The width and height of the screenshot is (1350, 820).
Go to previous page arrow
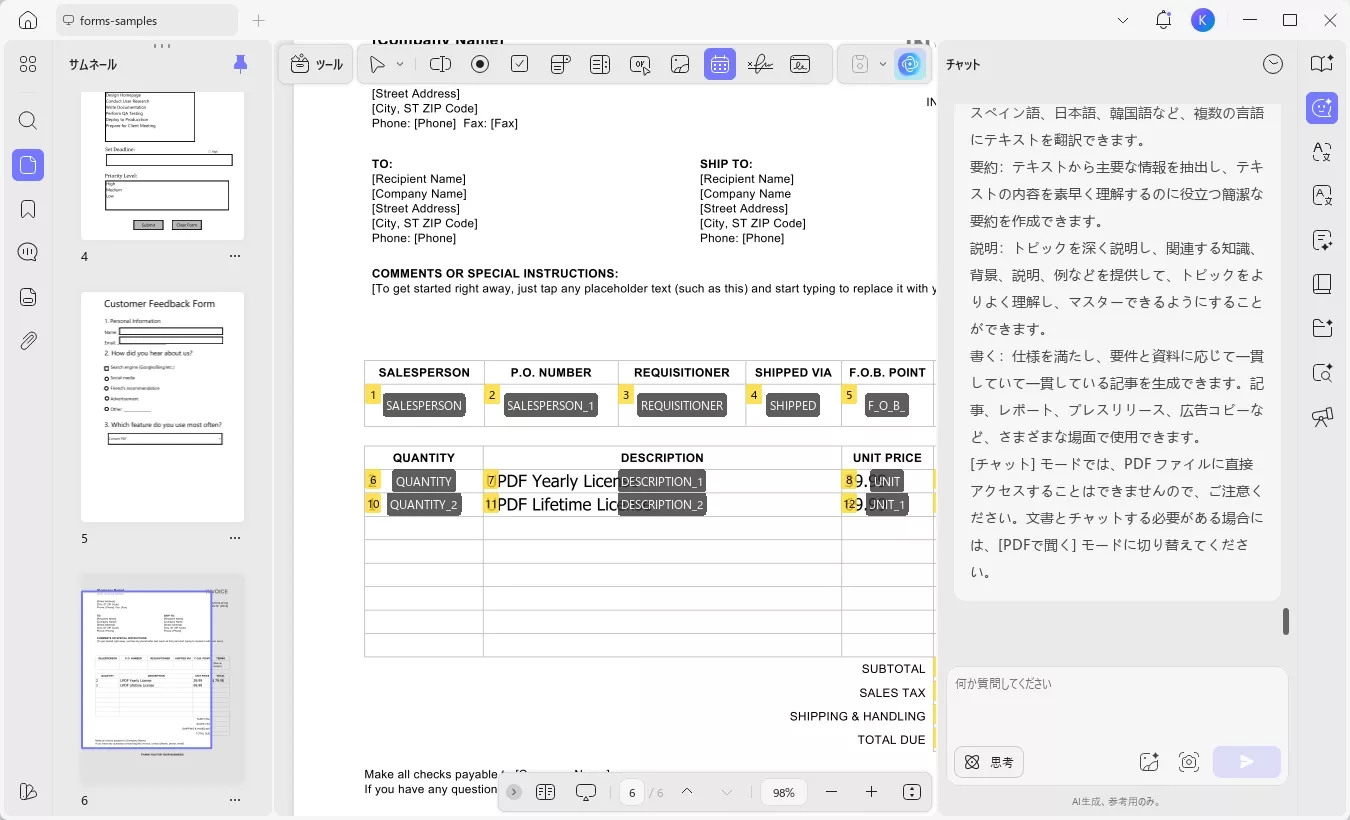click(687, 792)
